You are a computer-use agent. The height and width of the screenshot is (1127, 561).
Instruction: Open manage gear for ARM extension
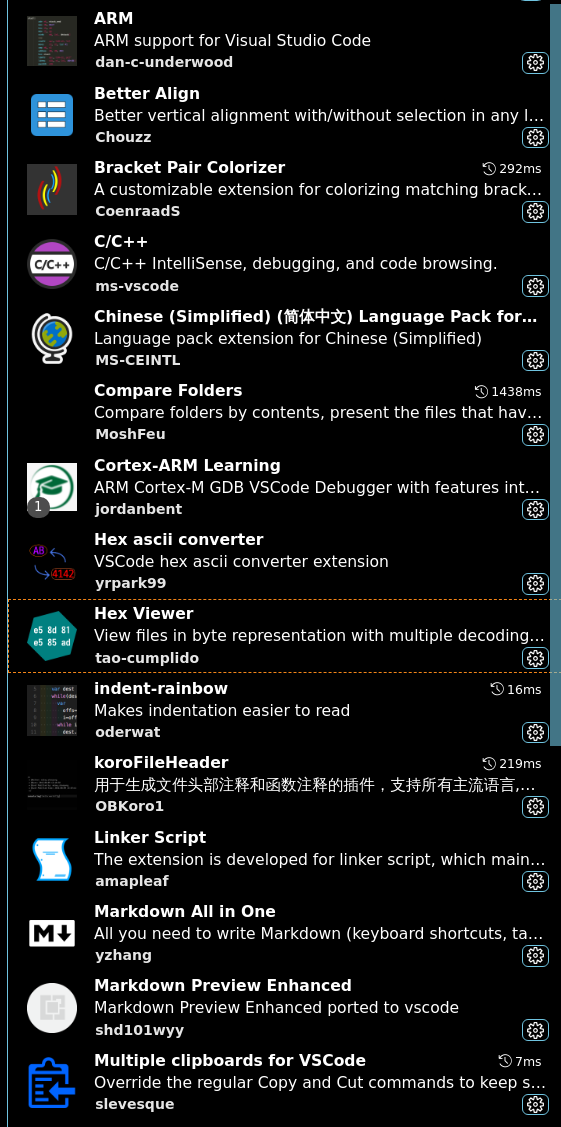[x=534, y=63]
